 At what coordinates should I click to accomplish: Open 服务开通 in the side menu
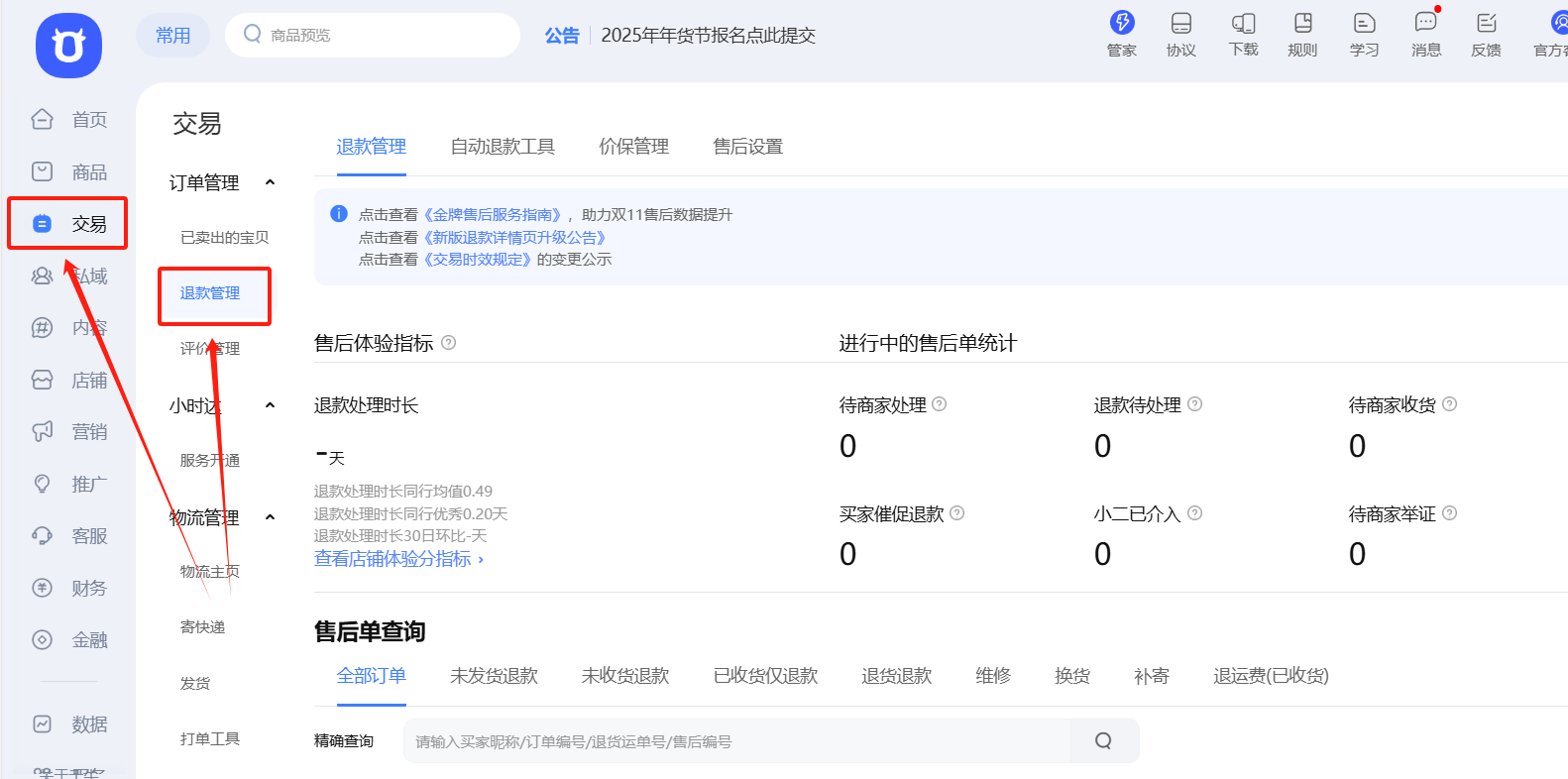(x=210, y=461)
